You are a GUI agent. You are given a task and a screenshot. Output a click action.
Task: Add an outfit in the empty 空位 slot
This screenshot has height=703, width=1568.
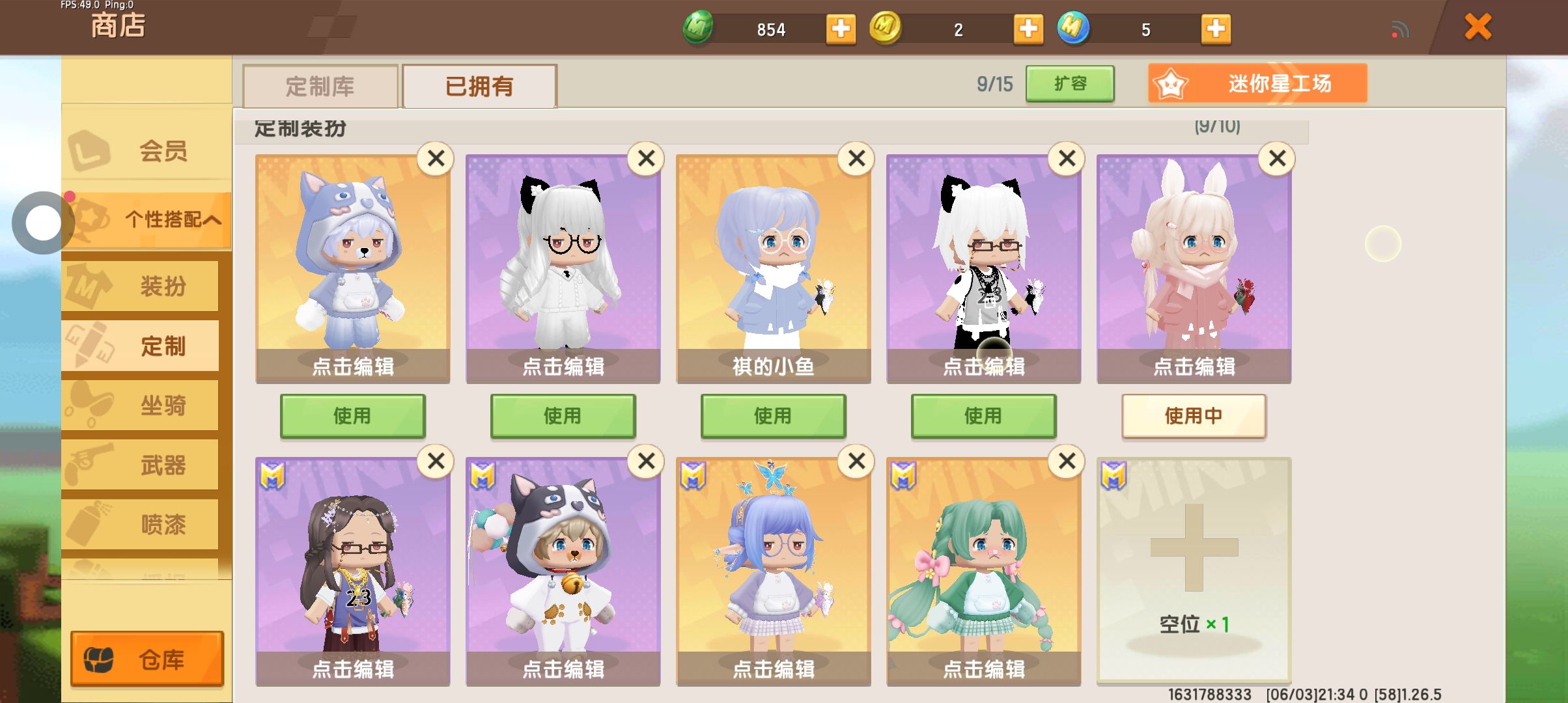[1194, 570]
